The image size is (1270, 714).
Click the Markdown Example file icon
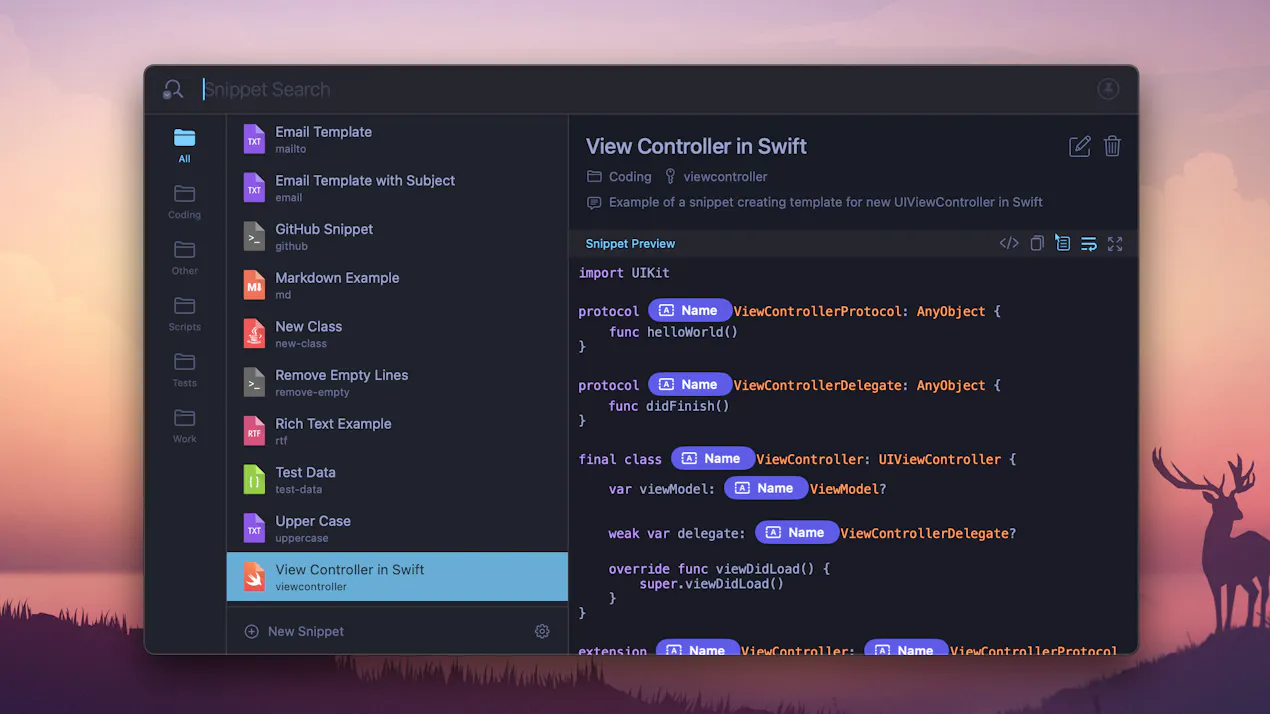pos(254,285)
